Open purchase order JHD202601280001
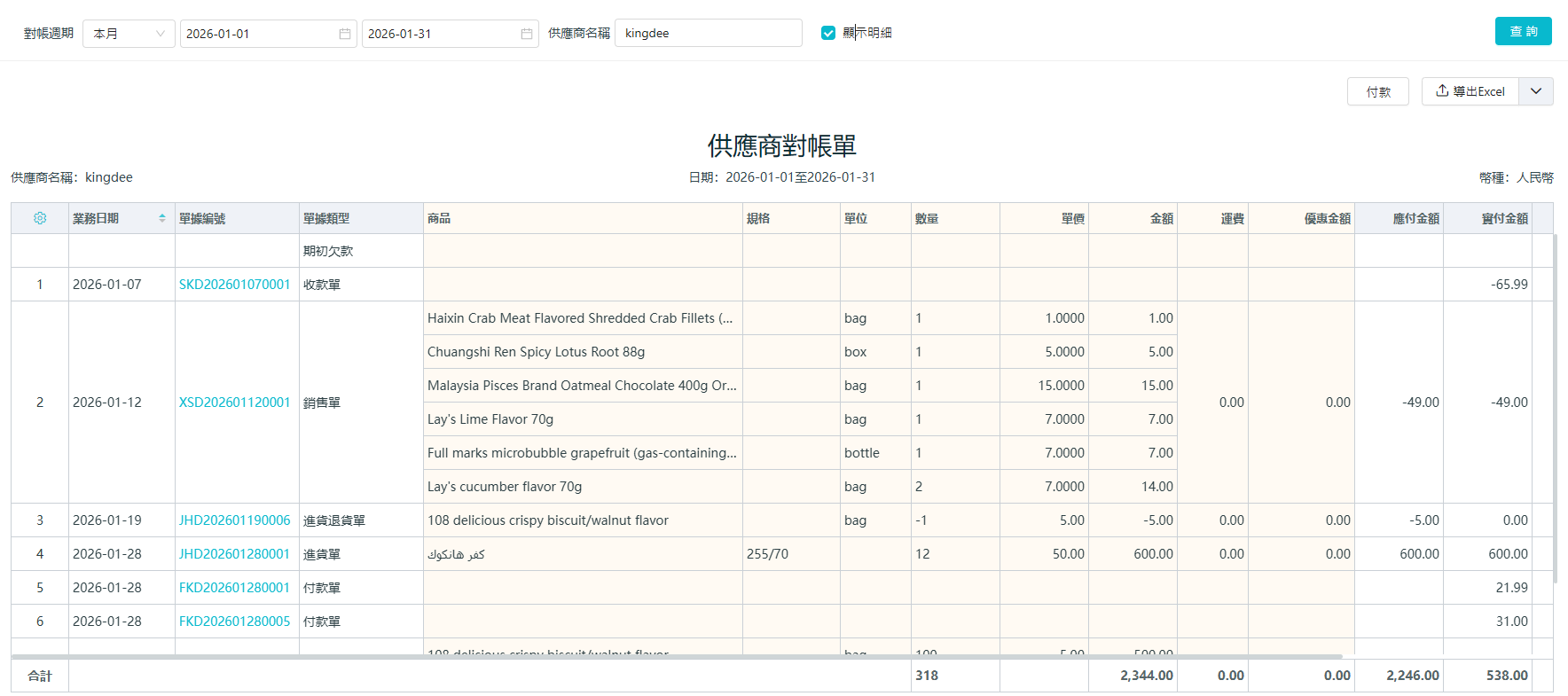 tap(235, 554)
